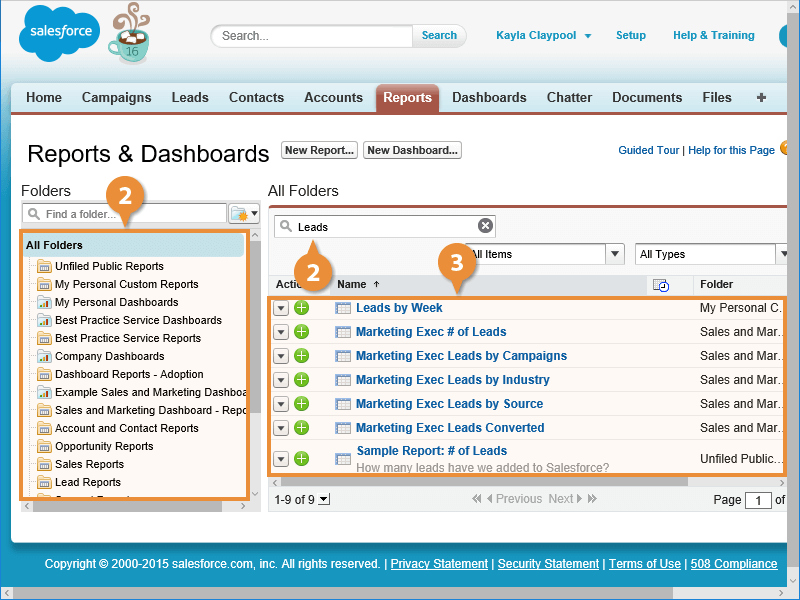Open the Documents tab

[647, 97]
